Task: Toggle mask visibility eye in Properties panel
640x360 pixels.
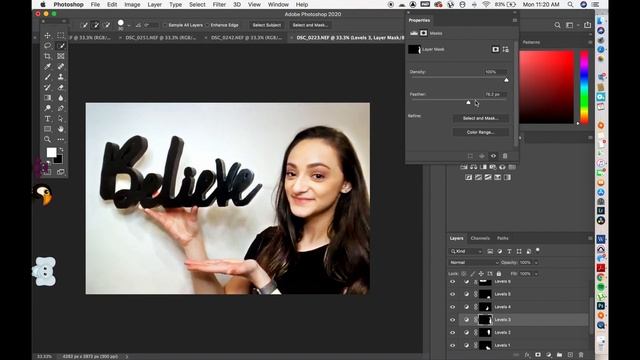Action: 493,156
